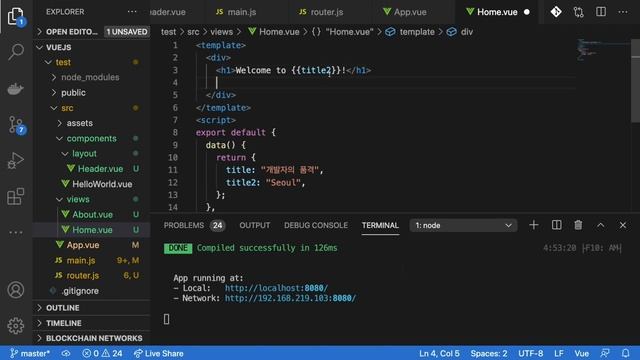Change indentation via 'Spaces: 2'

pyautogui.click(x=489, y=353)
